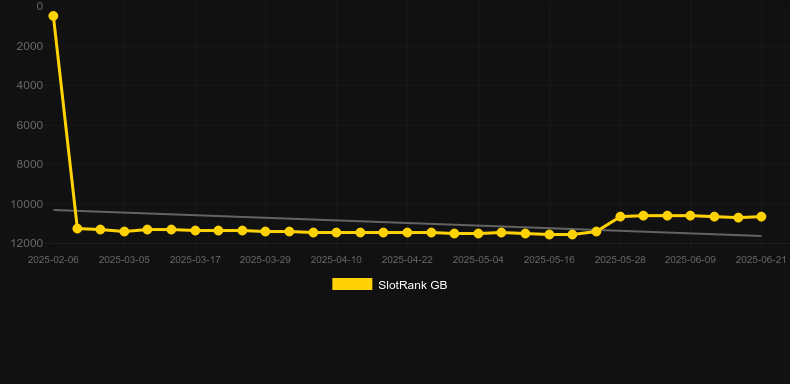Select the data point above 2025-05-28
Image resolution: width=790 pixels, height=384 pixels.
(620, 216)
